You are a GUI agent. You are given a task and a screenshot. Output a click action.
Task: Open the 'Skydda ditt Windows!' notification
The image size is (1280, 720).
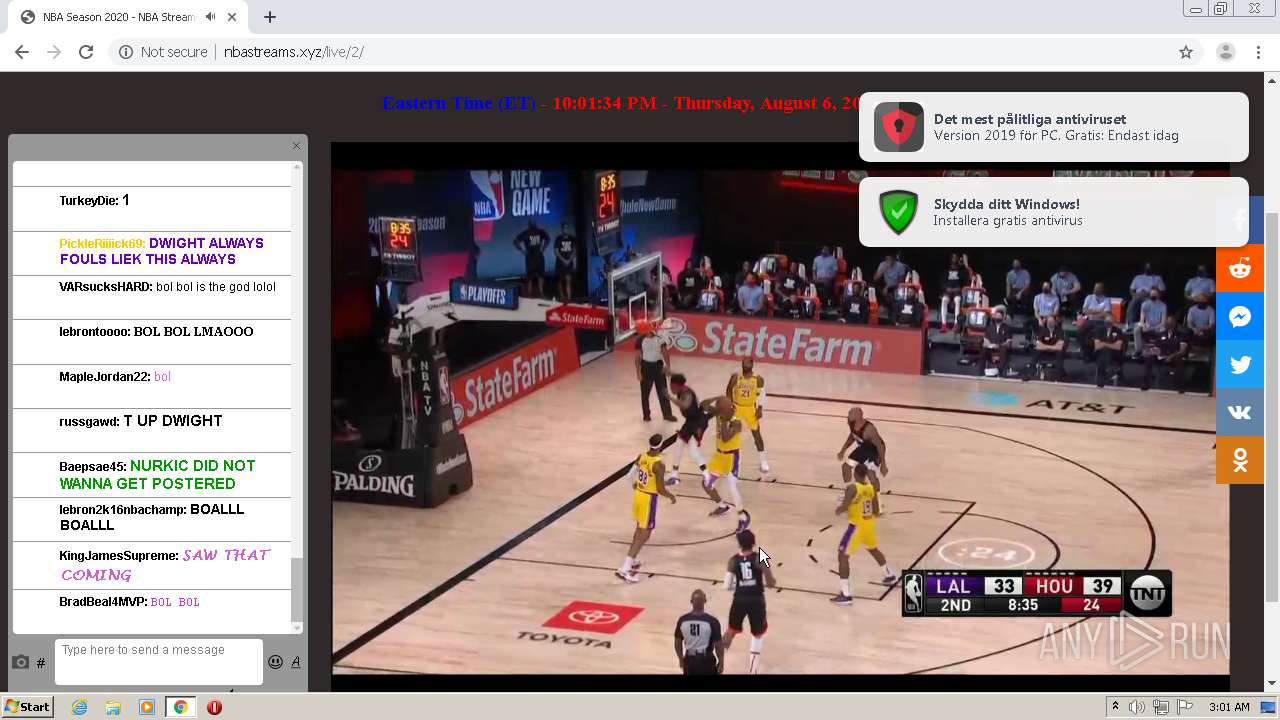[x=1054, y=212]
